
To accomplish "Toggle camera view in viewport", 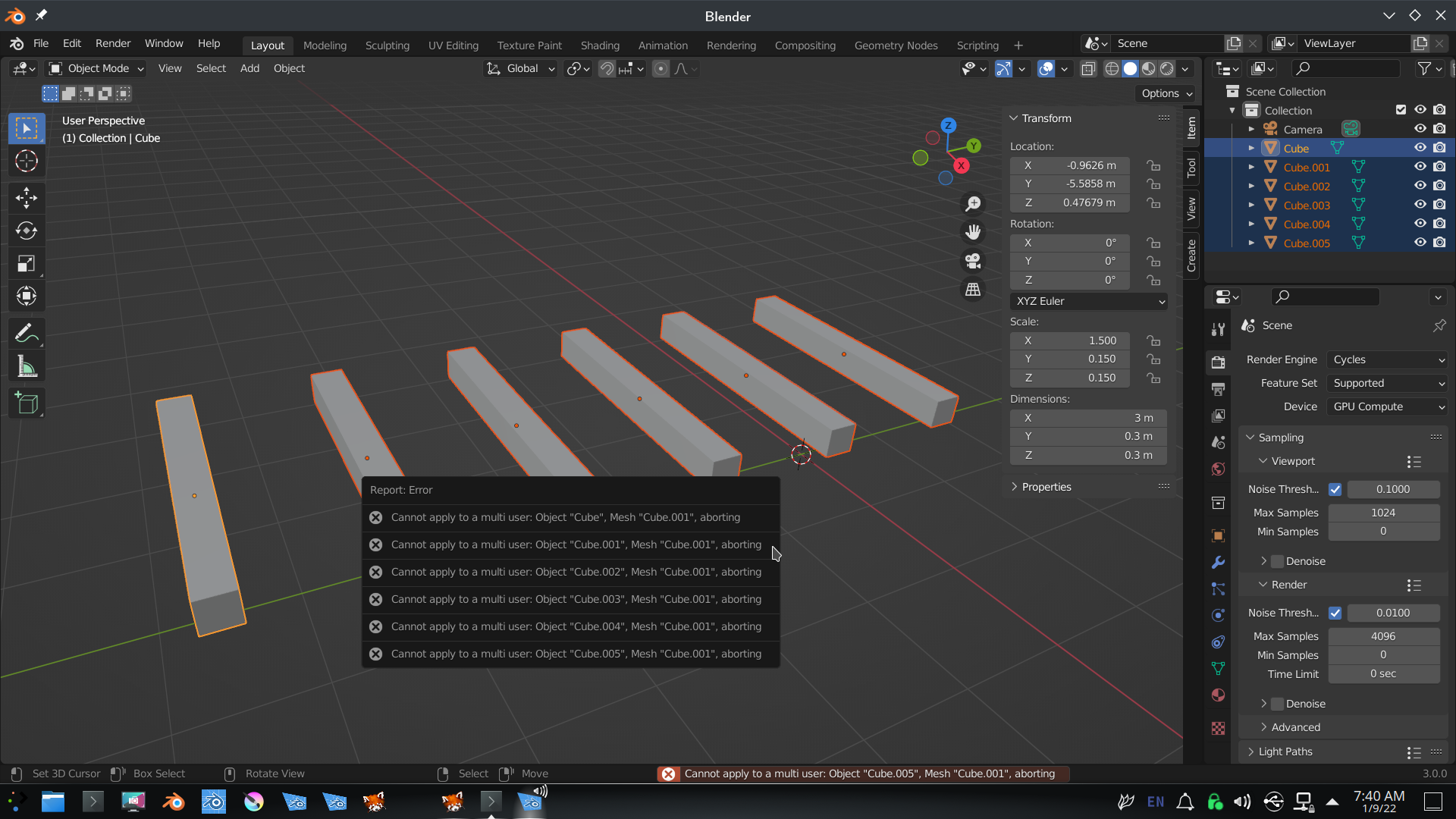I will coord(973,261).
